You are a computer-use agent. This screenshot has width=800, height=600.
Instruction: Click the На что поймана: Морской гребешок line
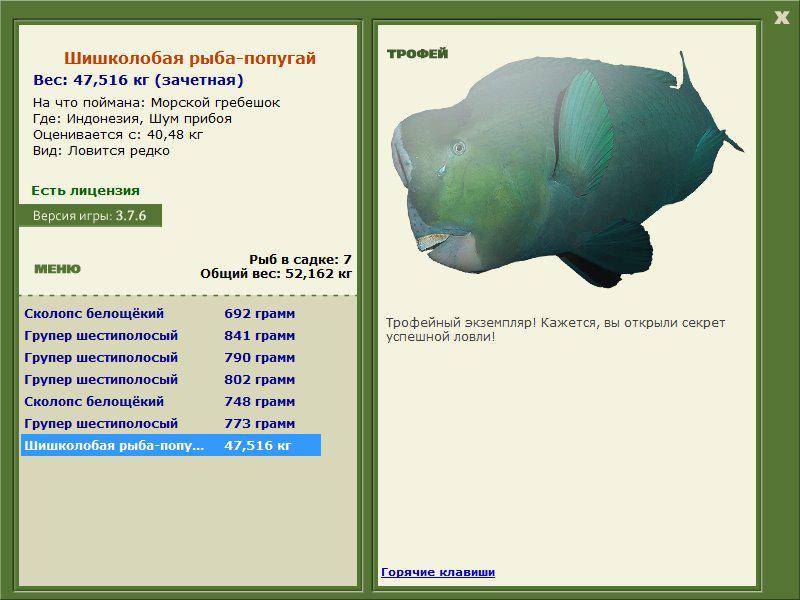point(156,103)
